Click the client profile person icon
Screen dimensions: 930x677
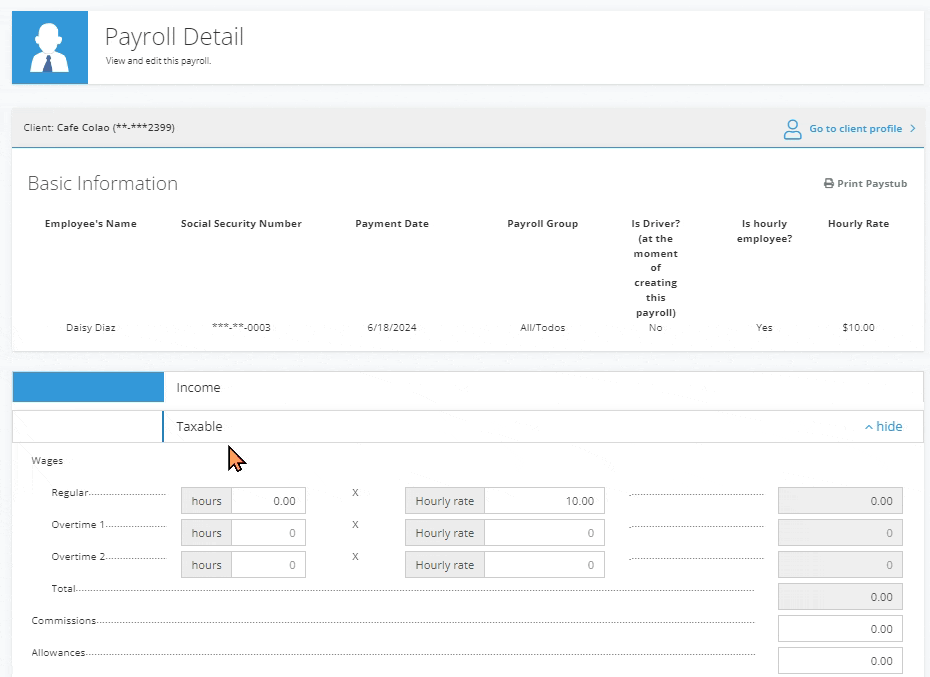(792, 129)
